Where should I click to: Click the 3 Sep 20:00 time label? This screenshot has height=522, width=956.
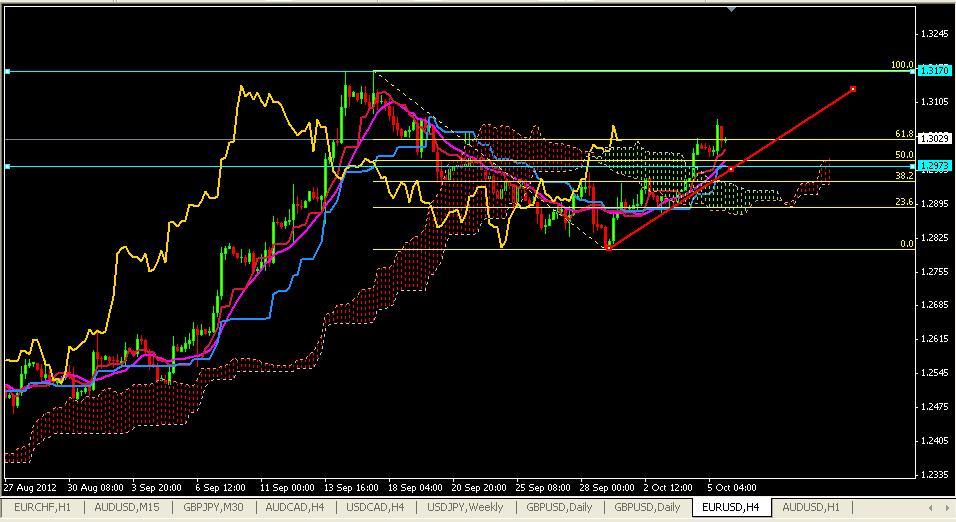157,488
